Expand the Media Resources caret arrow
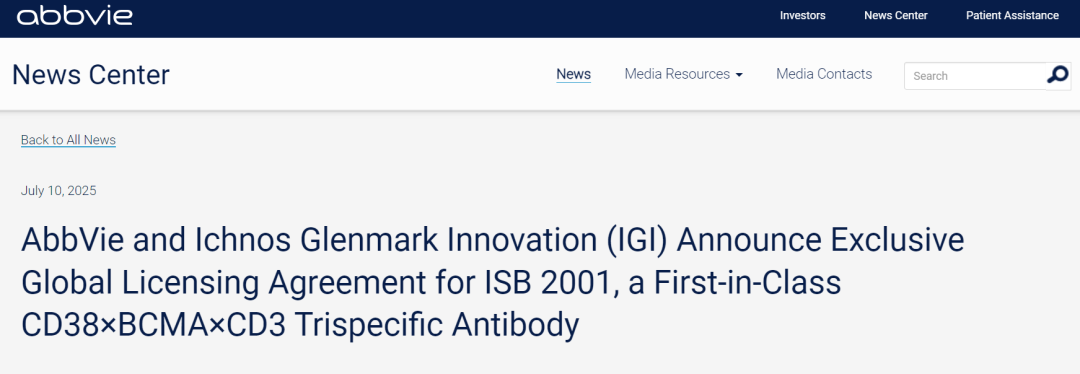The width and height of the screenshot is (1080, 374). click(739, 75)
